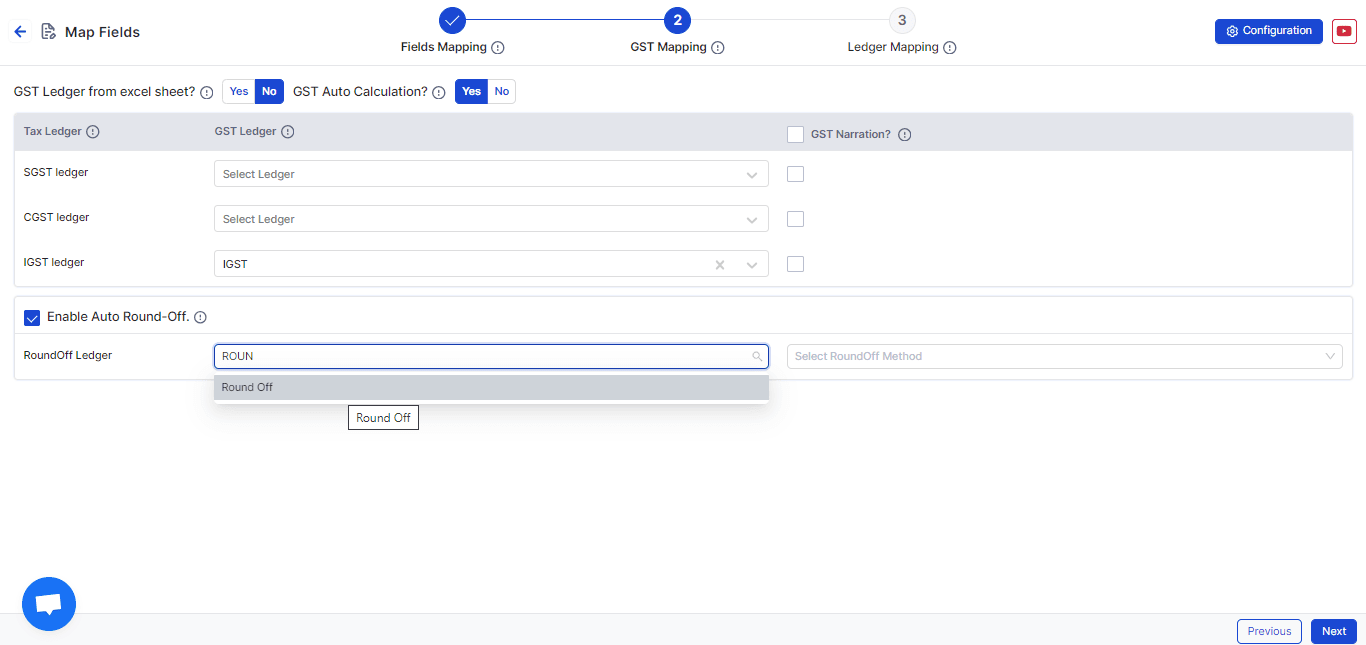Set GST Ledger from excel sheet to No
The image size is (1366, 645).
pos(270,92)
